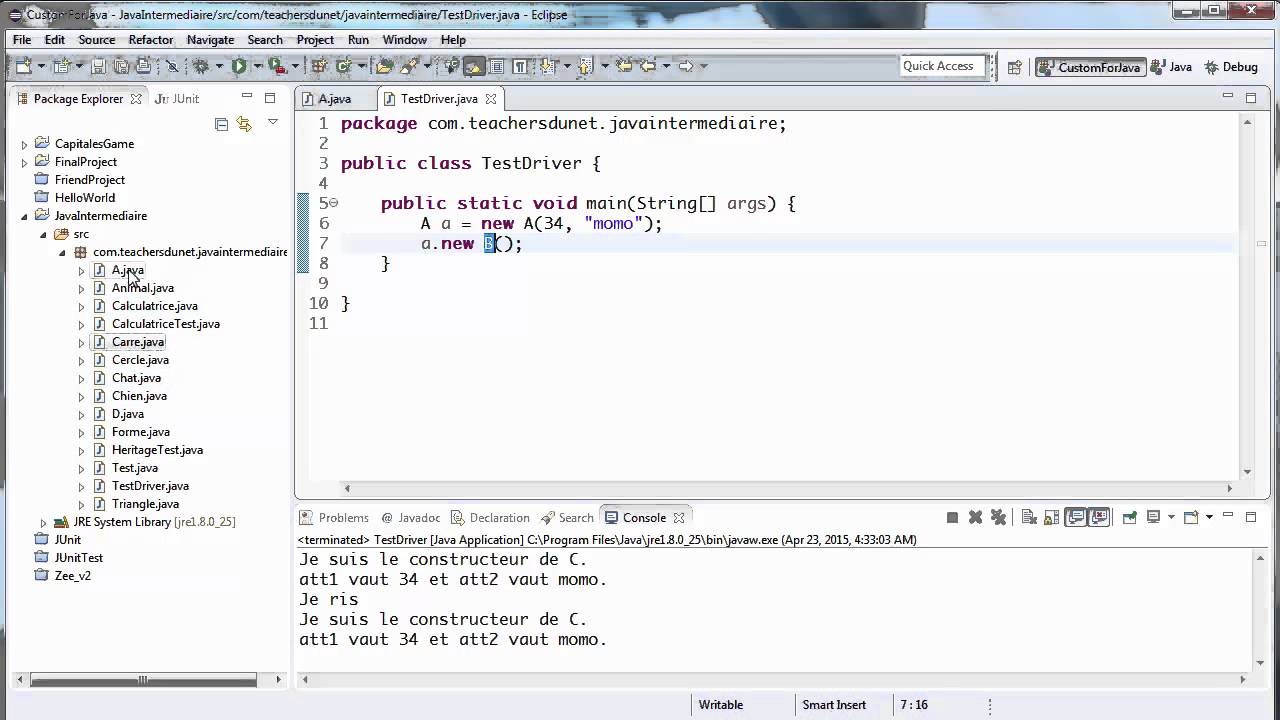
Task: Open the Refactor menu
Action: [x=151, y=40]
